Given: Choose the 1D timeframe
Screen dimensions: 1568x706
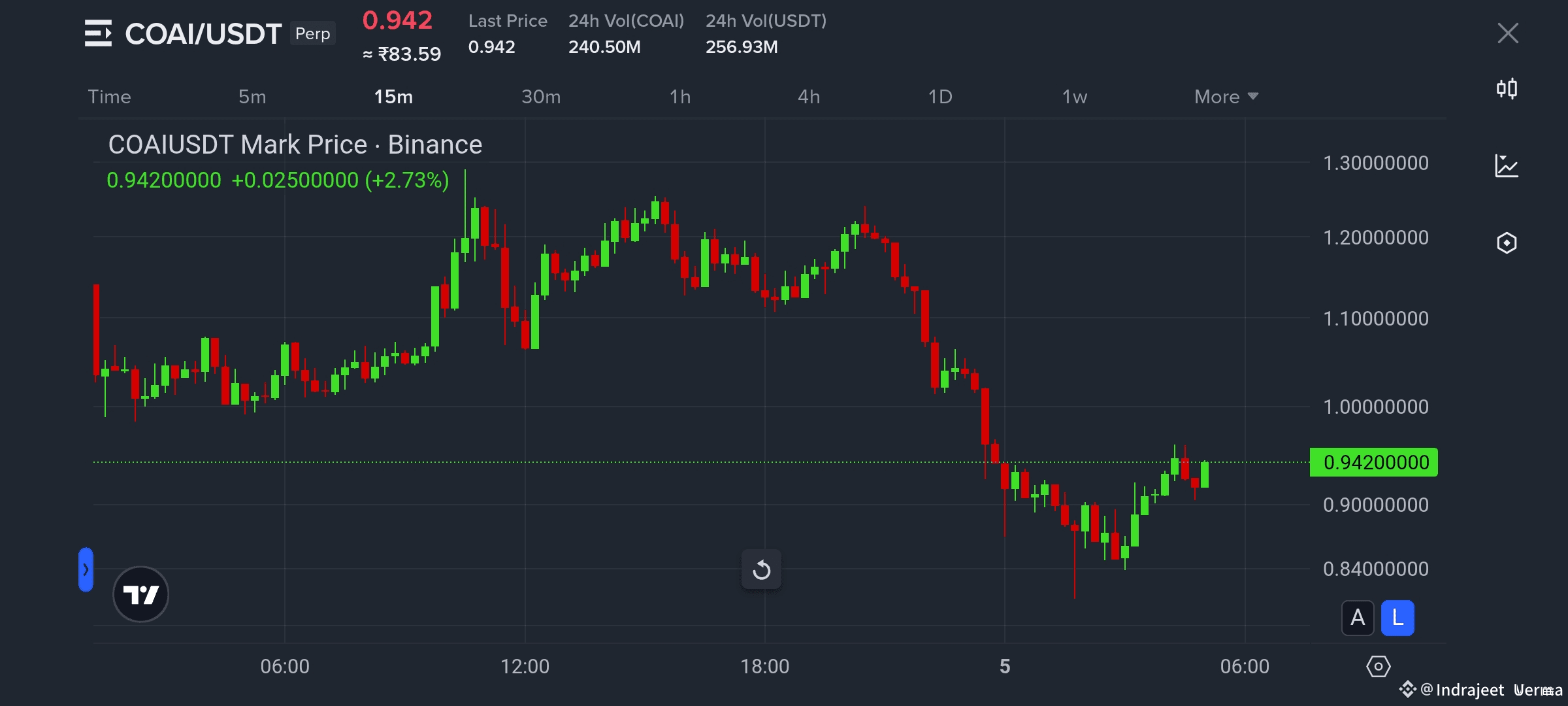Looking at the screenshot, I should [x=940, y=97].
